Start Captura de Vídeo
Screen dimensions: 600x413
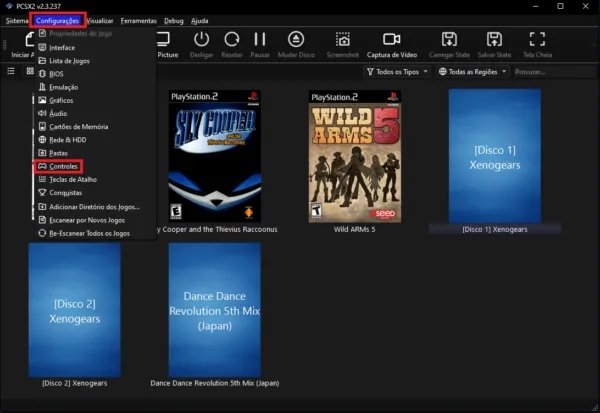click(x=392, y=44)
